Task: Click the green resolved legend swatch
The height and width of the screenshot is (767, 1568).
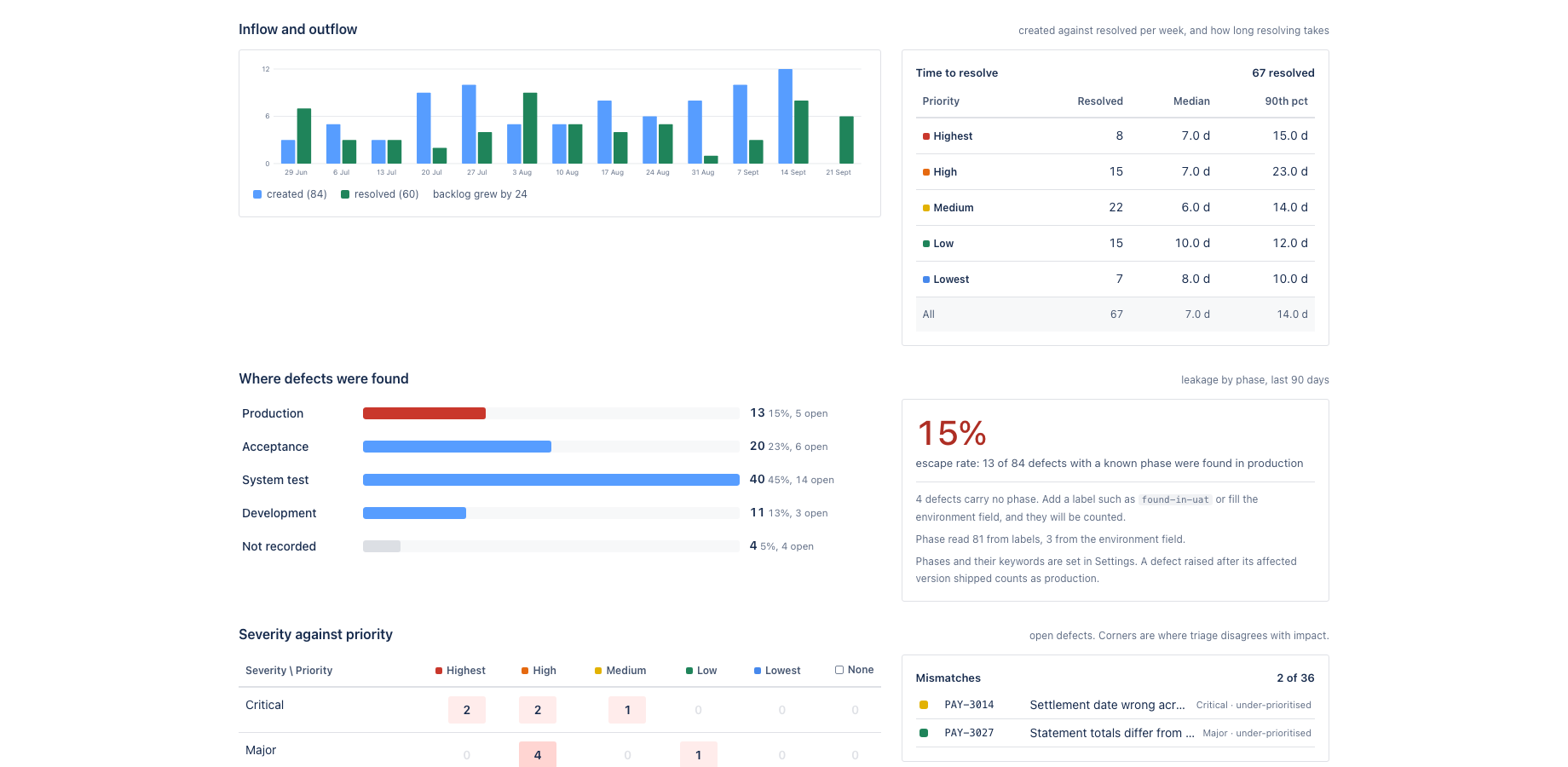Action: (345, 194)
